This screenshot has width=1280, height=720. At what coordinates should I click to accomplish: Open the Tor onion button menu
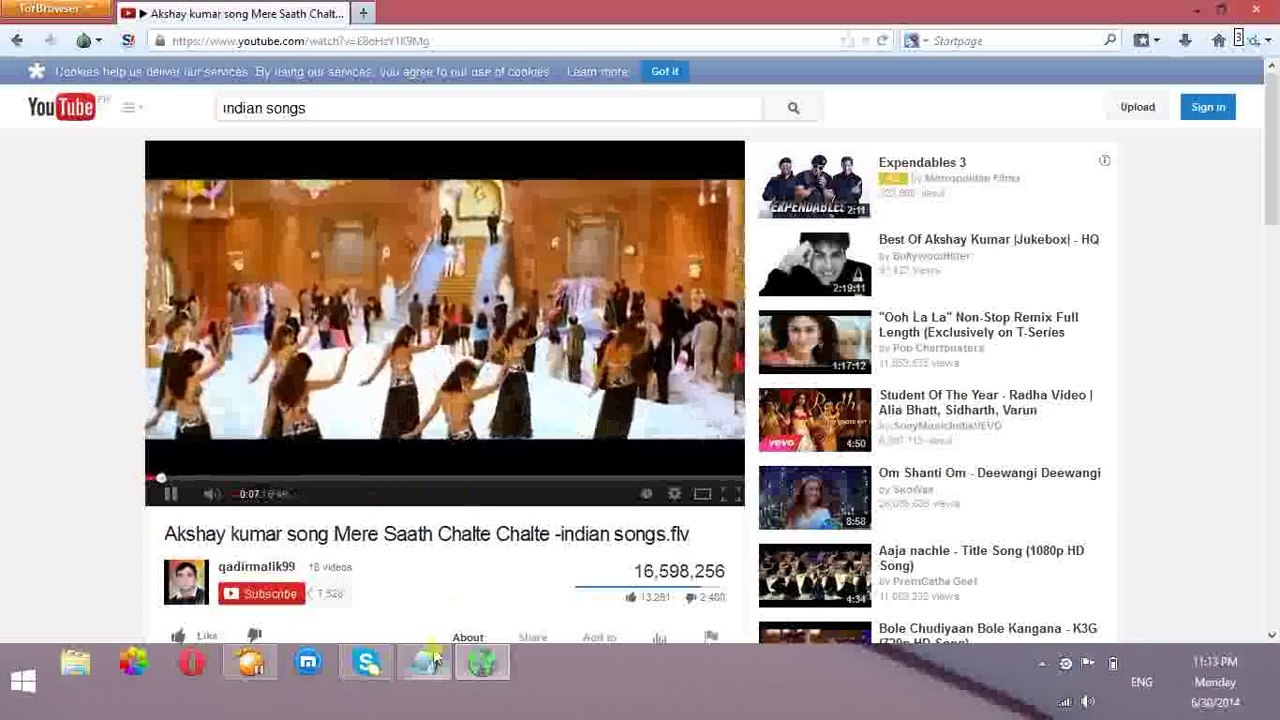tap(87, 40)
